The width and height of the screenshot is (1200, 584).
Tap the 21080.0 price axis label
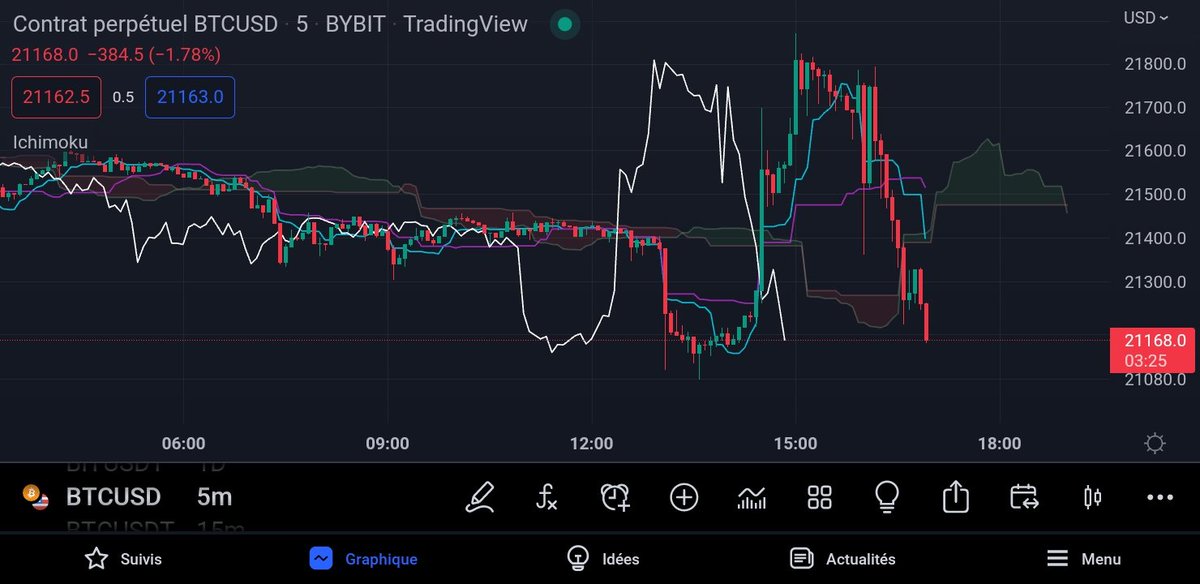tap(1153, 379)
